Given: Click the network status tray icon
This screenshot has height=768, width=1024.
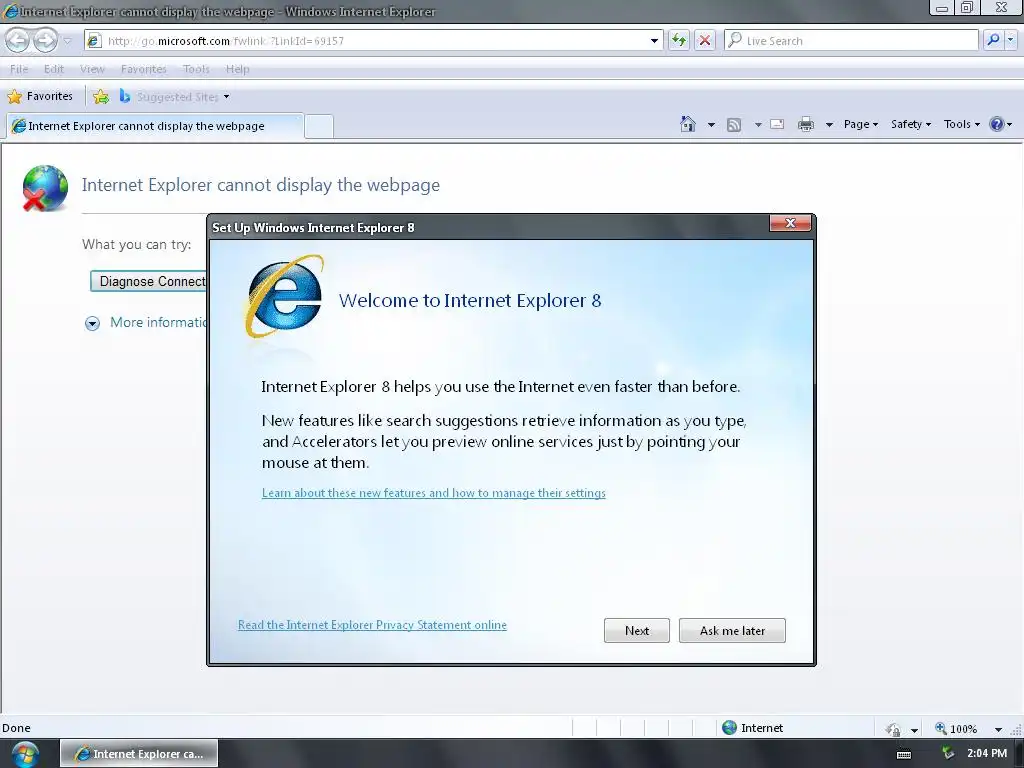Looking at the screenshot, I should coord(948,754).
